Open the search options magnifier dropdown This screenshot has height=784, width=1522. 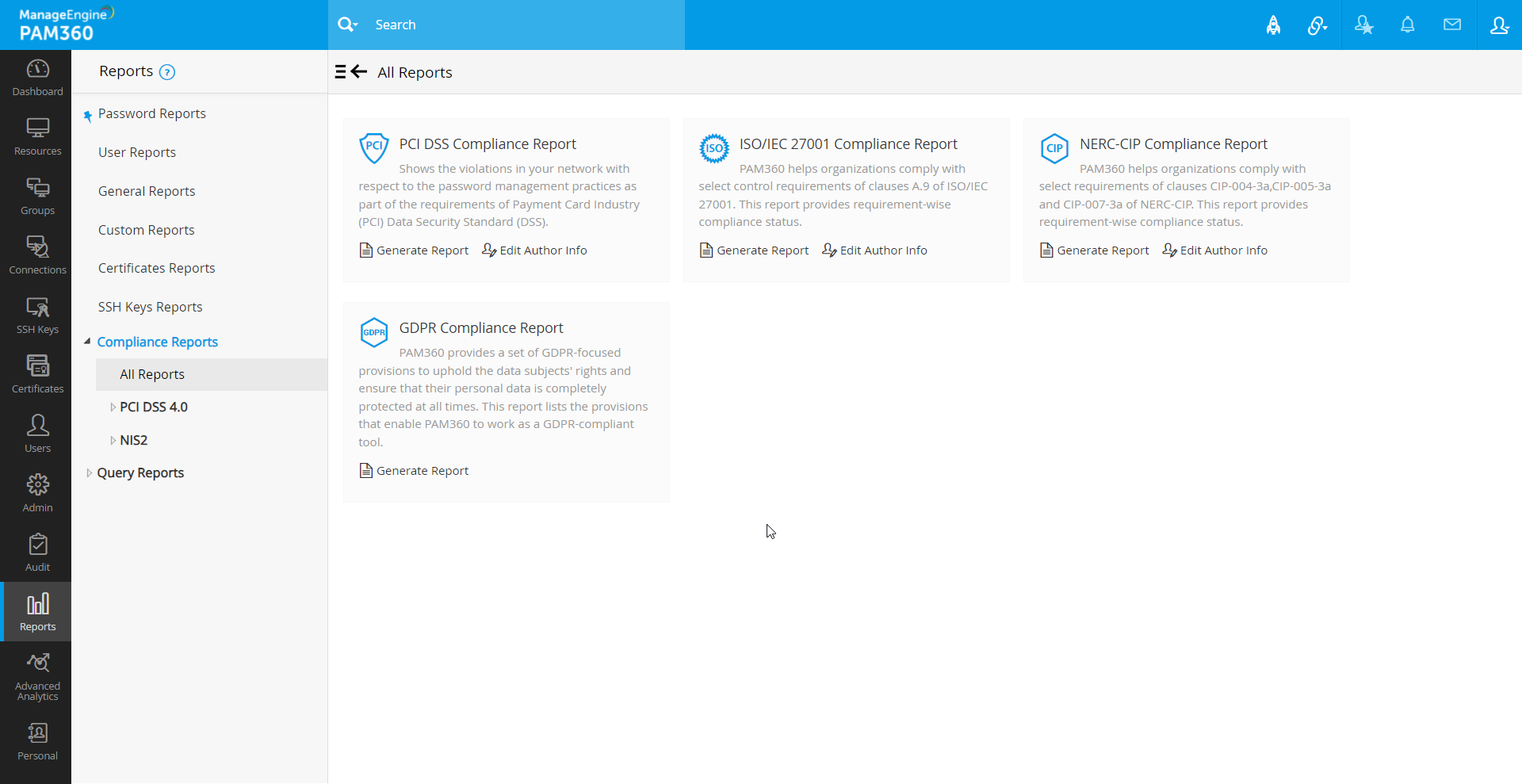(347, 25)
